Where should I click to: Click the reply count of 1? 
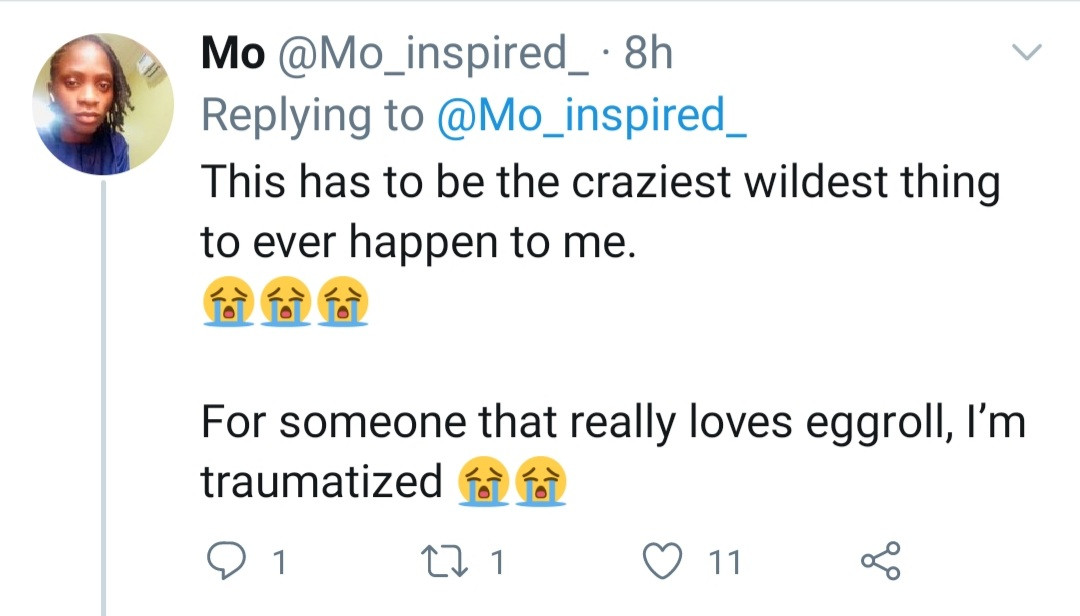click(280, 563)
